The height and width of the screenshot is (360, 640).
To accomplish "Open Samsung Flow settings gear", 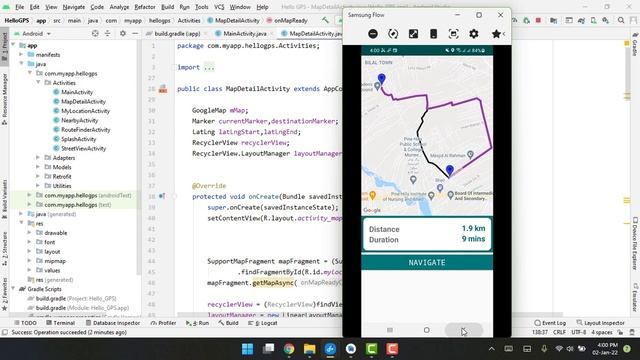I will pyautogui.click(x=473, y=34).
